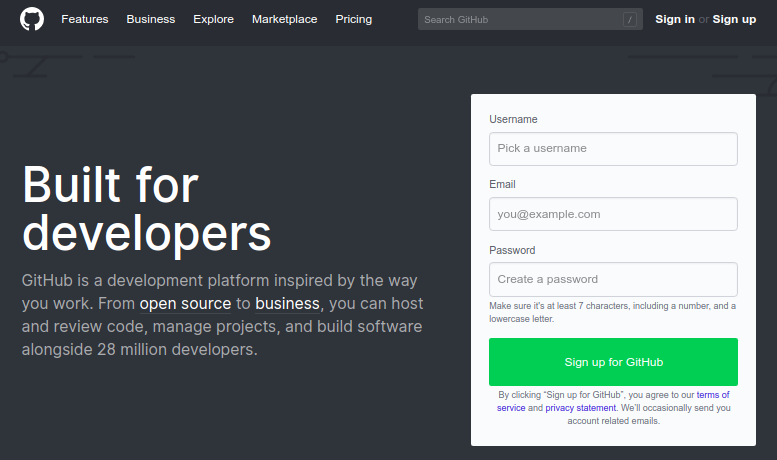Click the Sign up header link
The image size is (777, 460).
[x=734, y=19]
